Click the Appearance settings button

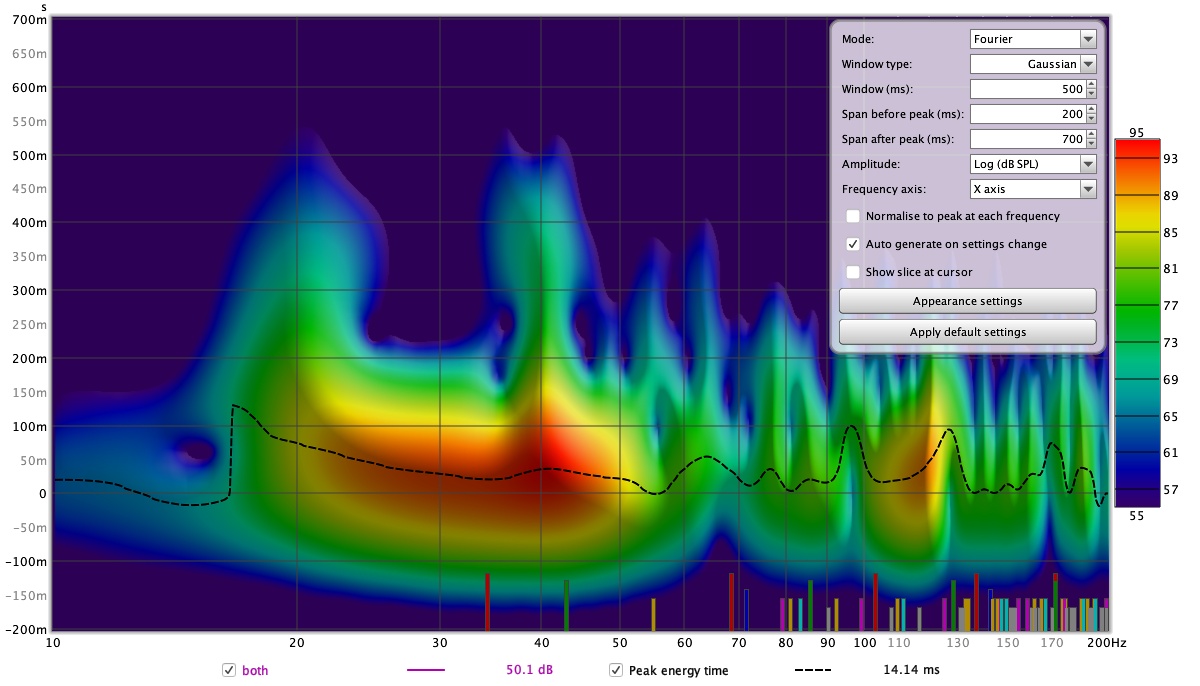[x=967, y=301]
